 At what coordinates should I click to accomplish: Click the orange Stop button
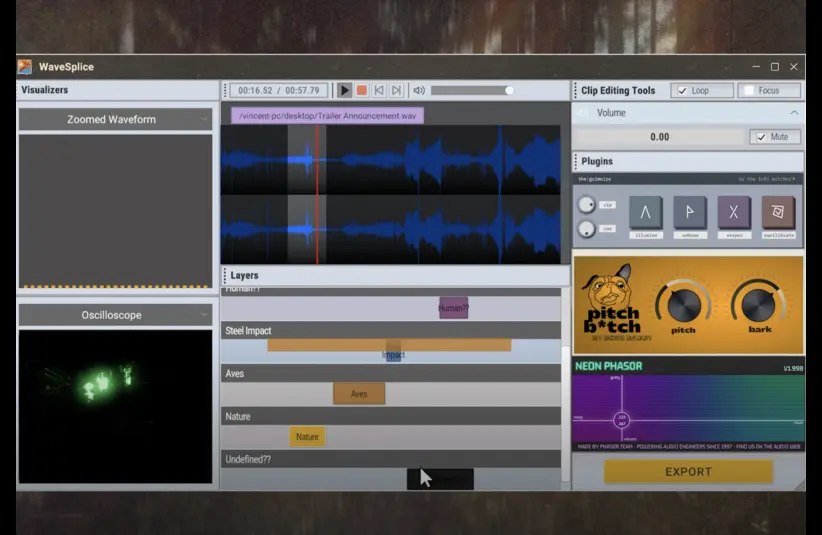point(362,90)
